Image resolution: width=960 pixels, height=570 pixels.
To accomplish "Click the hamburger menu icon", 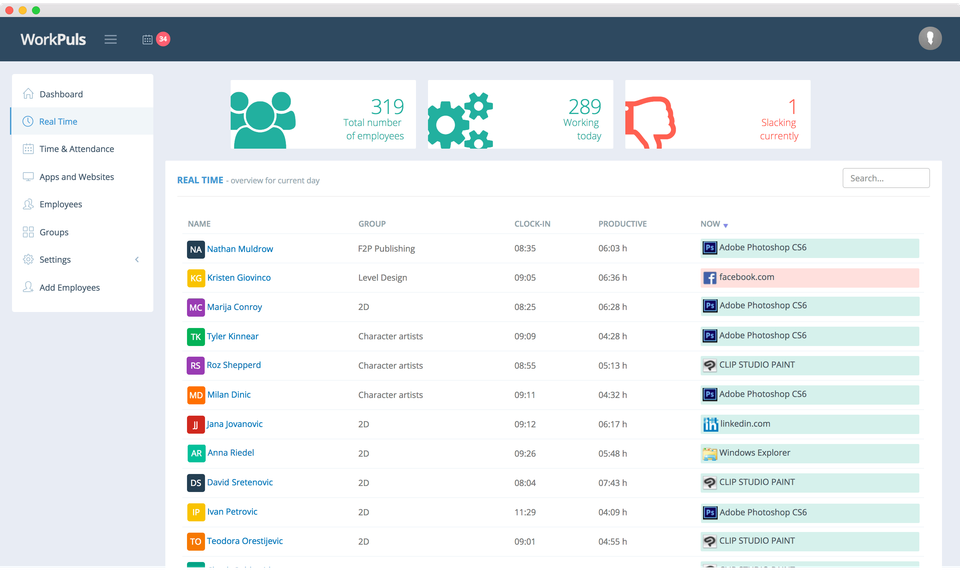I will click(x=111, y=39).
